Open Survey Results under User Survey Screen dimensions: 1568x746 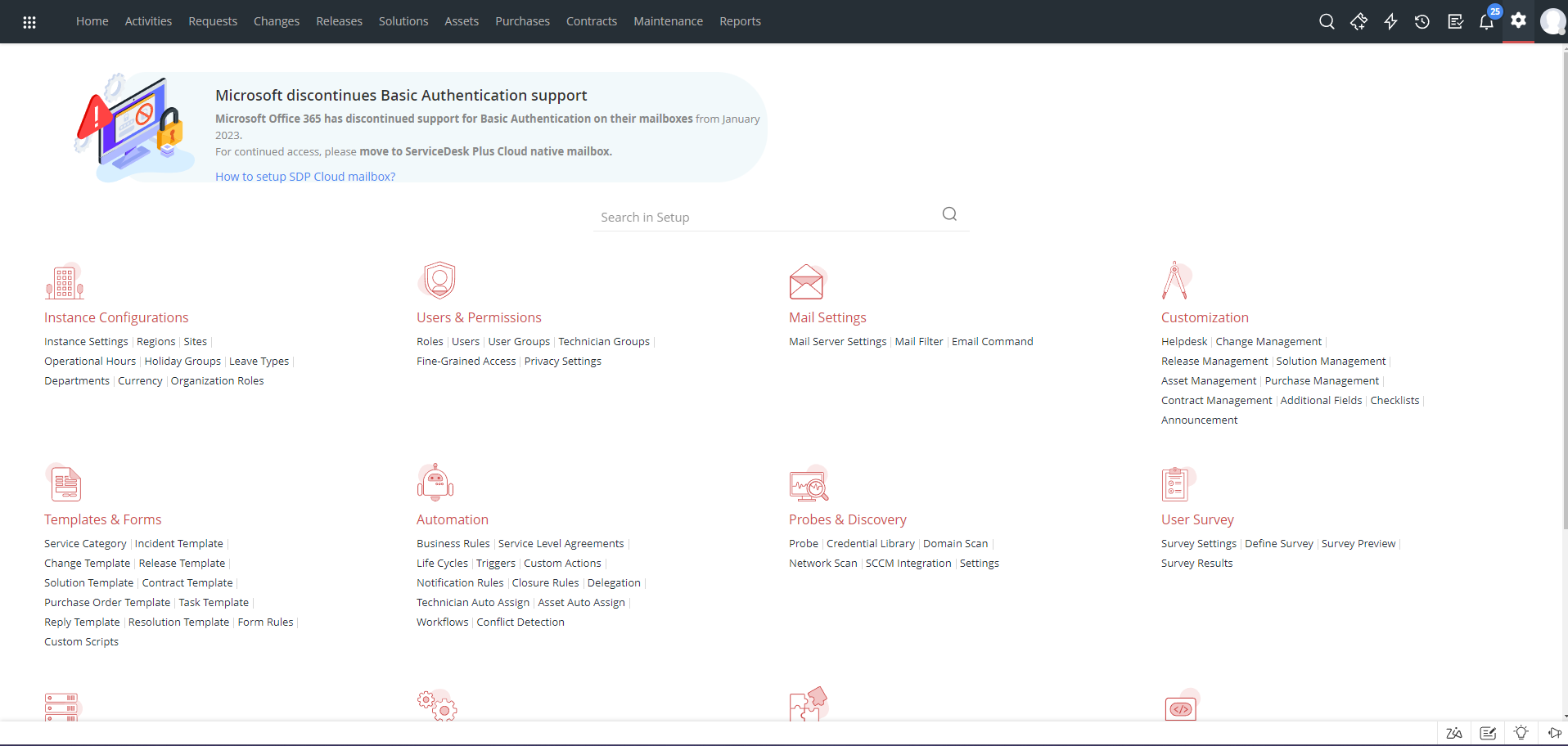1196,563
